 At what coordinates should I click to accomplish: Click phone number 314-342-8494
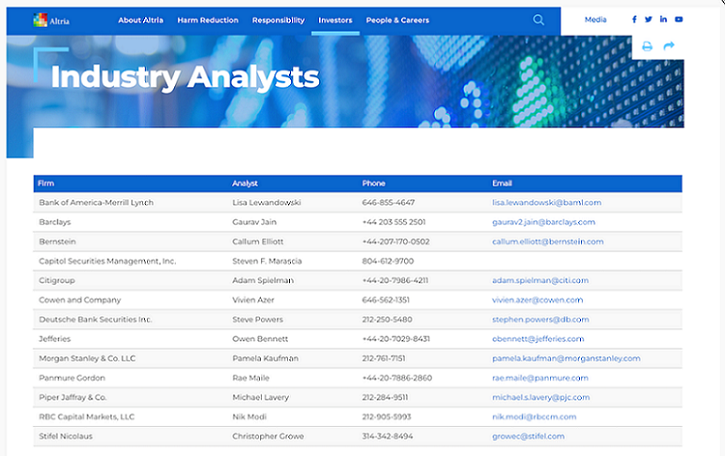387,436
